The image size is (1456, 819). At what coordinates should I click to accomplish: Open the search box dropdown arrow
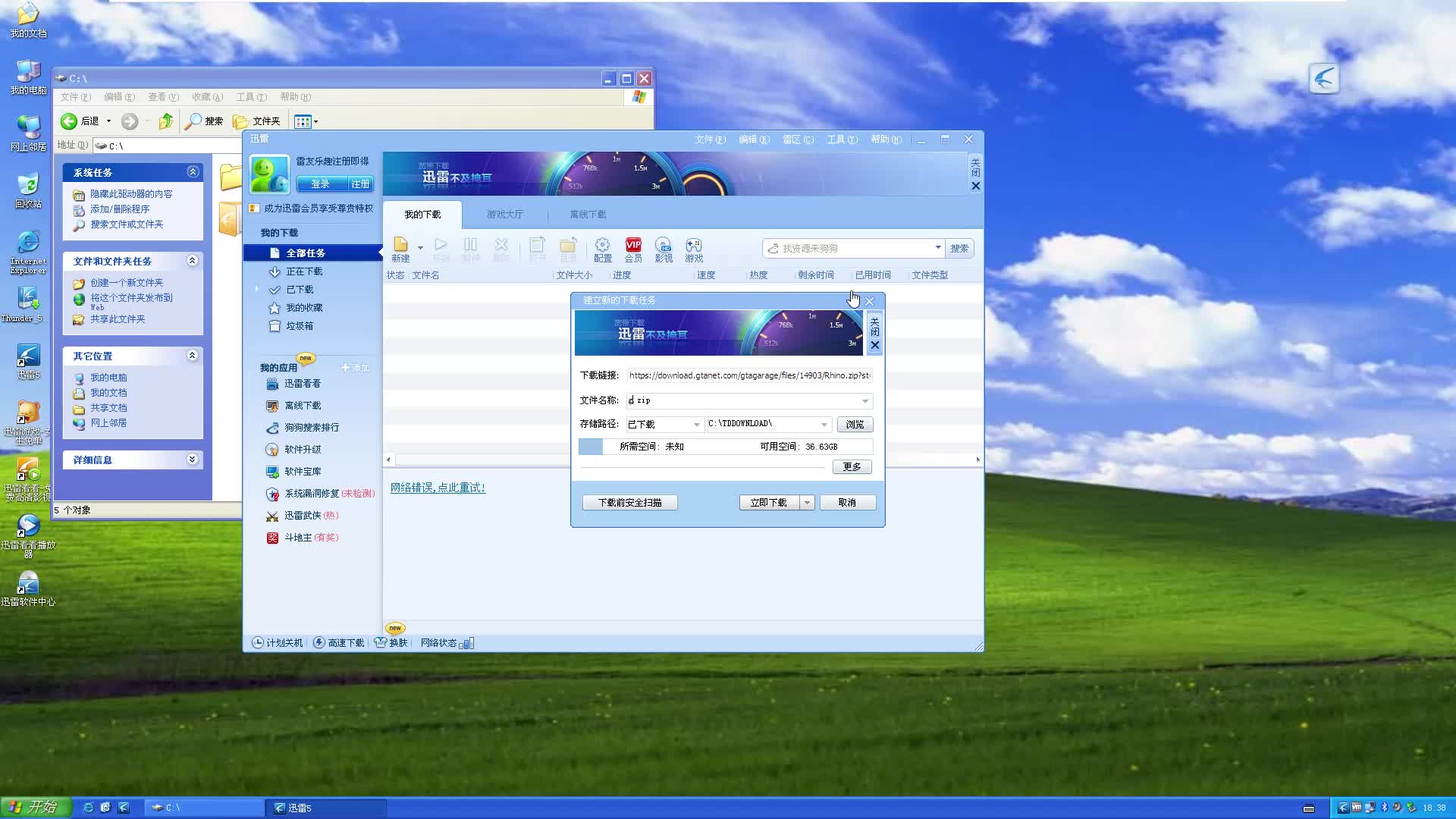click(x=938, y=248)
